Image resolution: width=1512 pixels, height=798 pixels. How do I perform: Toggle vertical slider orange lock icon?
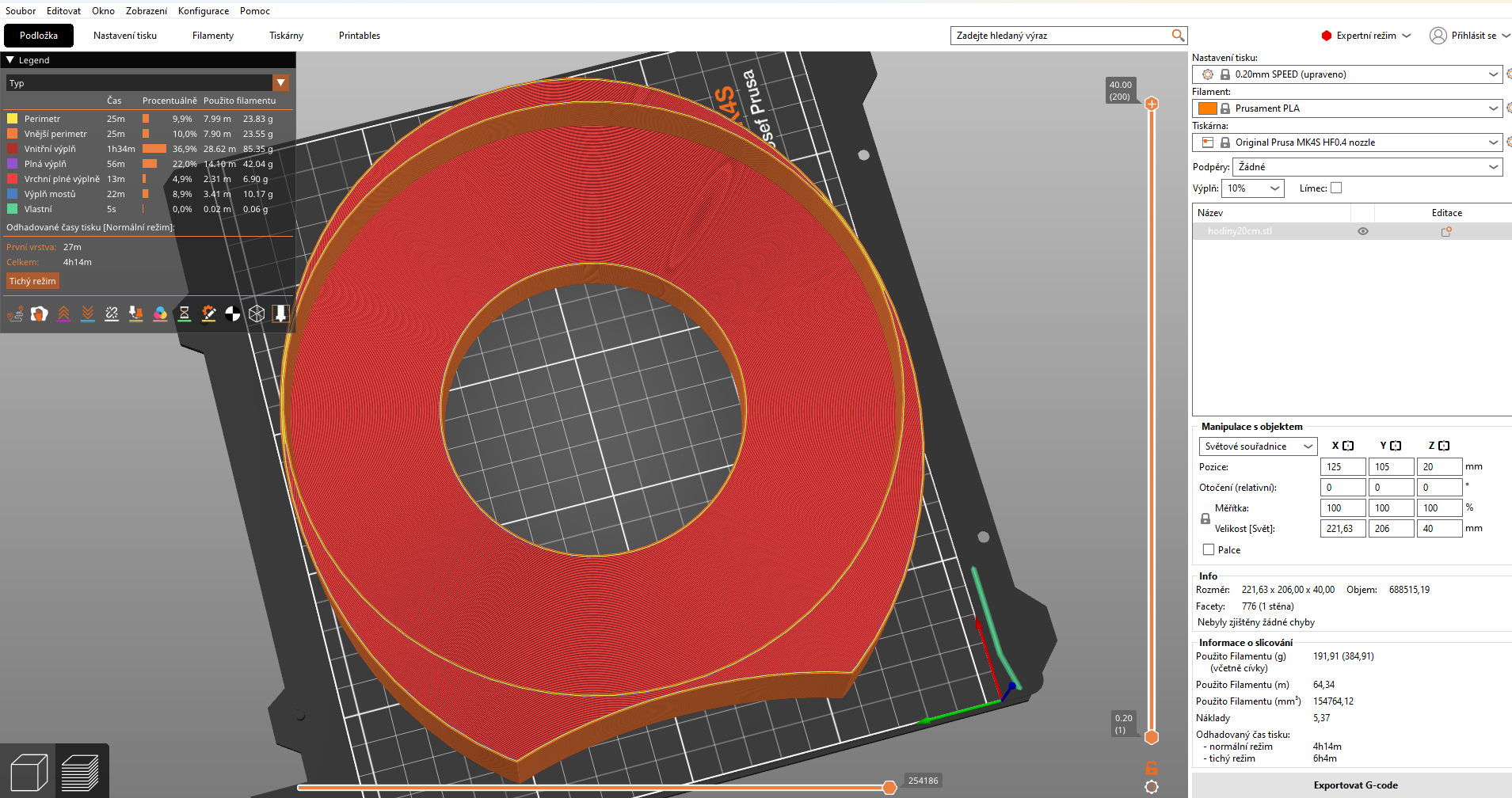tap(1152, 768)
